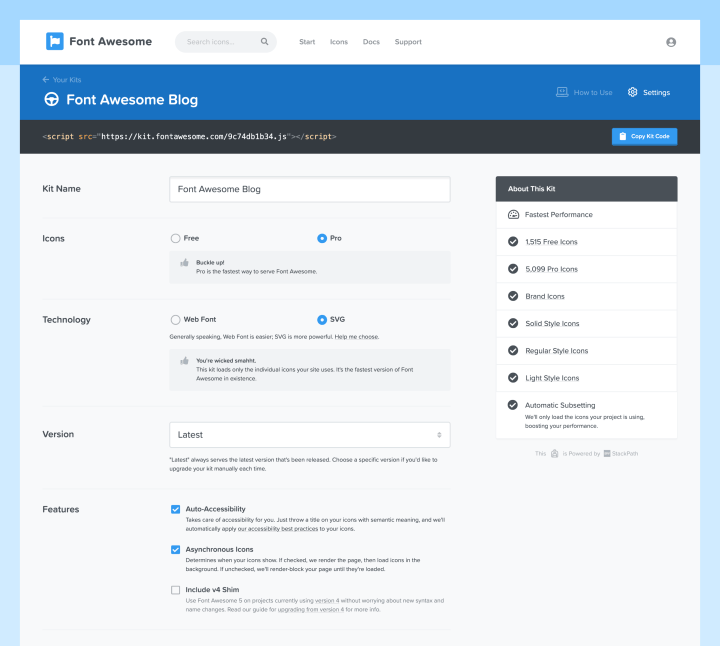Click the Brand Icons text

click(x=545, y=296)
